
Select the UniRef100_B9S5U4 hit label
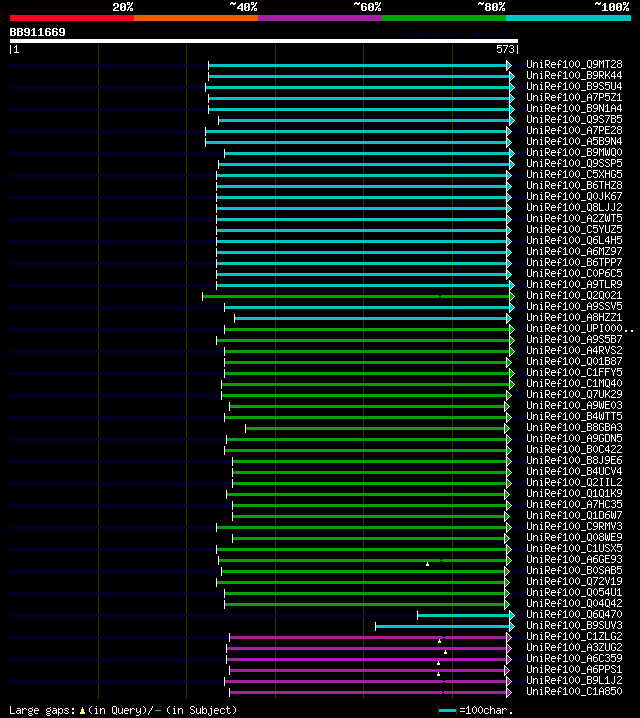tap(574, 87)
